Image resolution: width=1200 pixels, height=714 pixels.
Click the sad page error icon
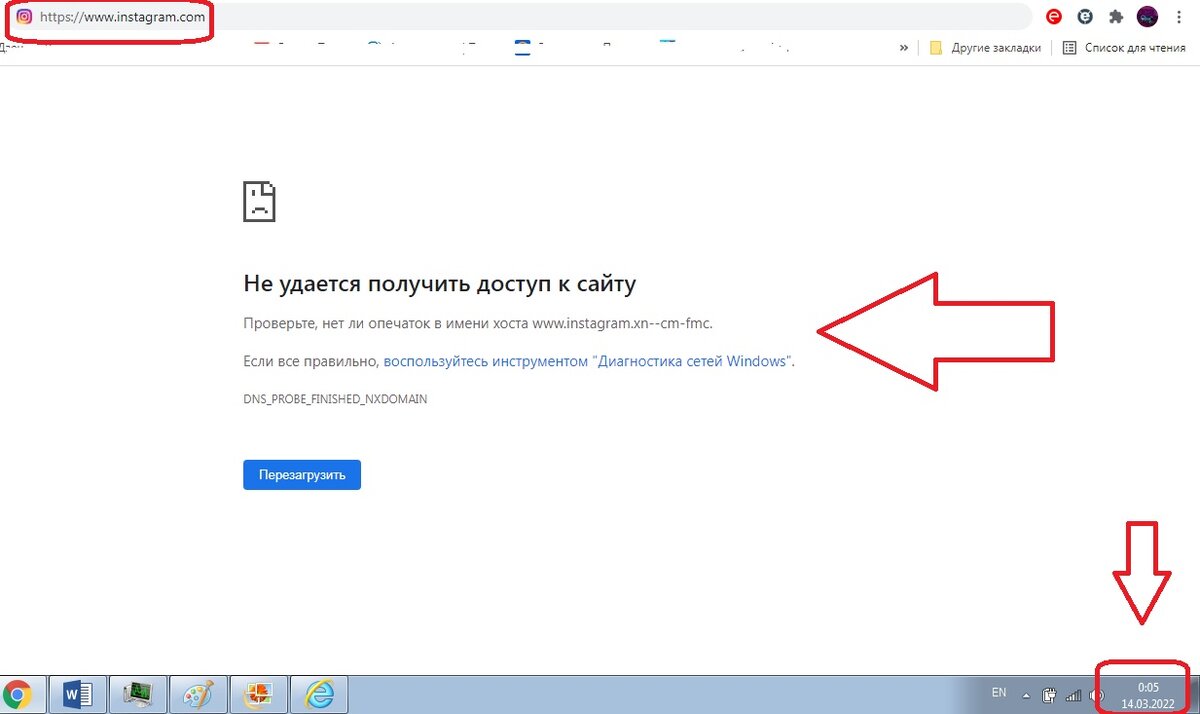259,201
